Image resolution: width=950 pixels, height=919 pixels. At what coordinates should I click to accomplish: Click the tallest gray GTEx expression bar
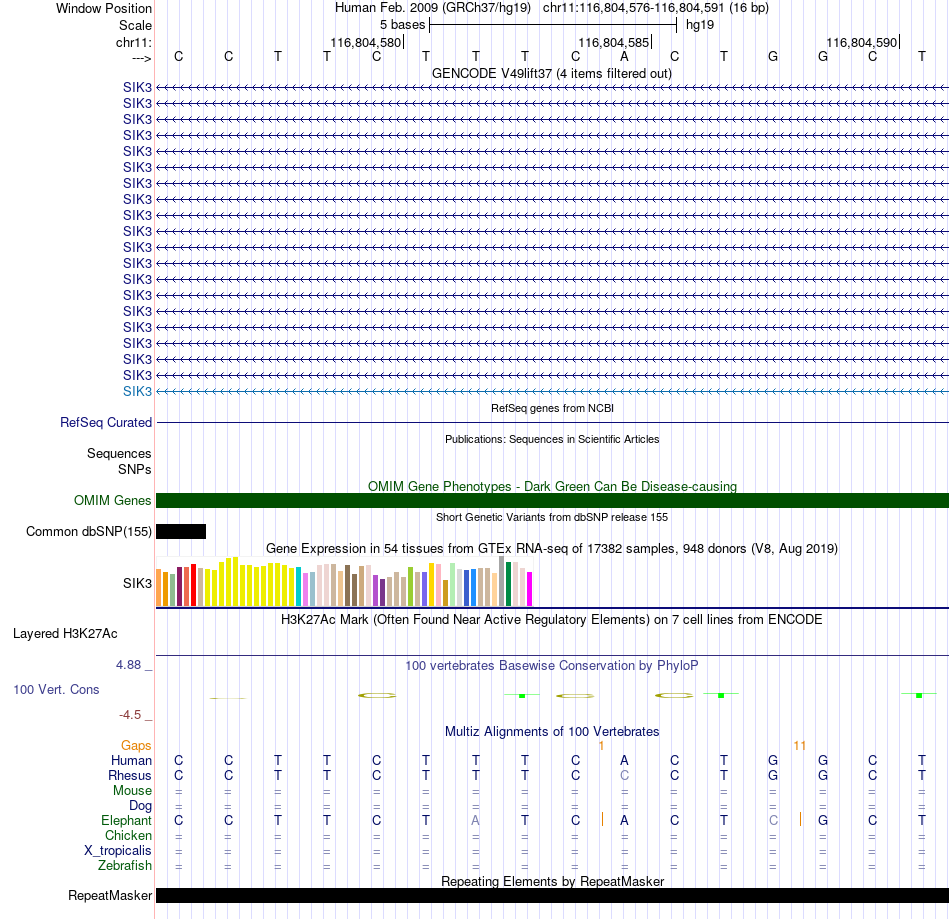click(x=502, y=581)
